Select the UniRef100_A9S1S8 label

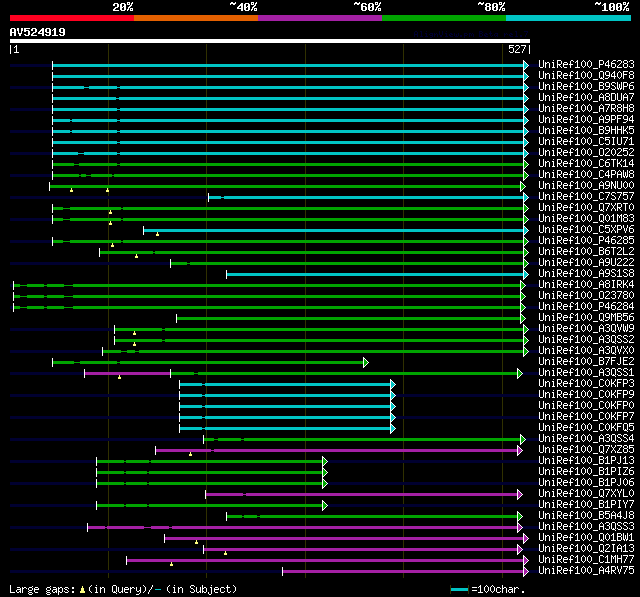[586, 273]
